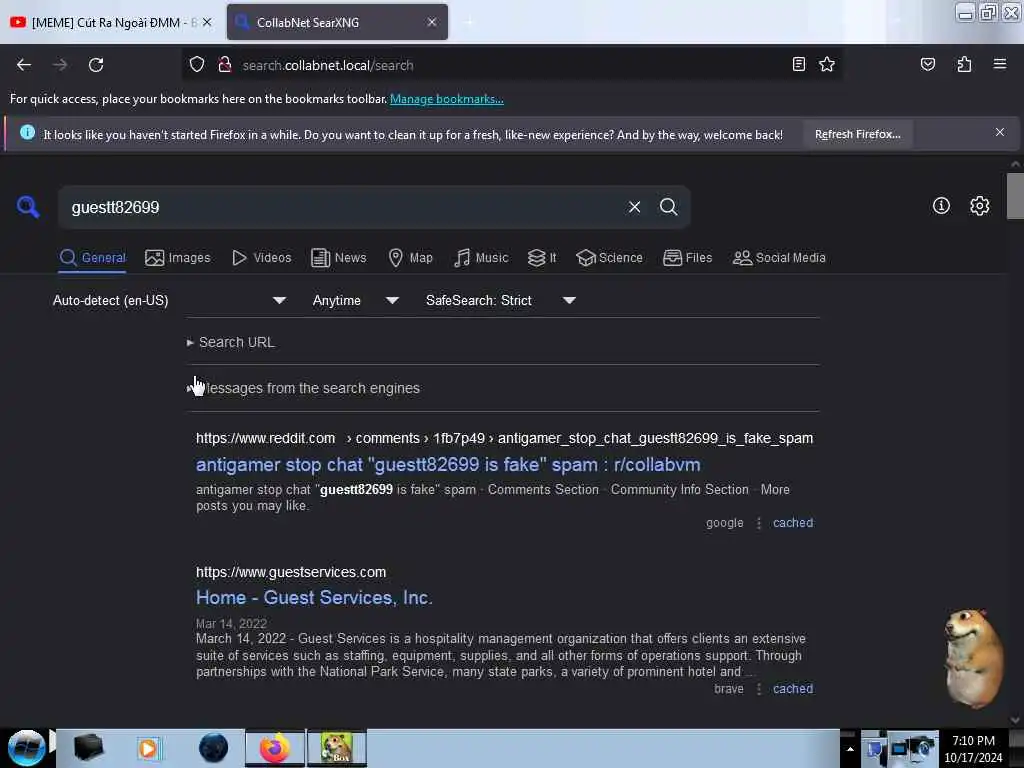
Task: Dismiss the Firefox refresh notification bar
Action: tap(999, 133)
